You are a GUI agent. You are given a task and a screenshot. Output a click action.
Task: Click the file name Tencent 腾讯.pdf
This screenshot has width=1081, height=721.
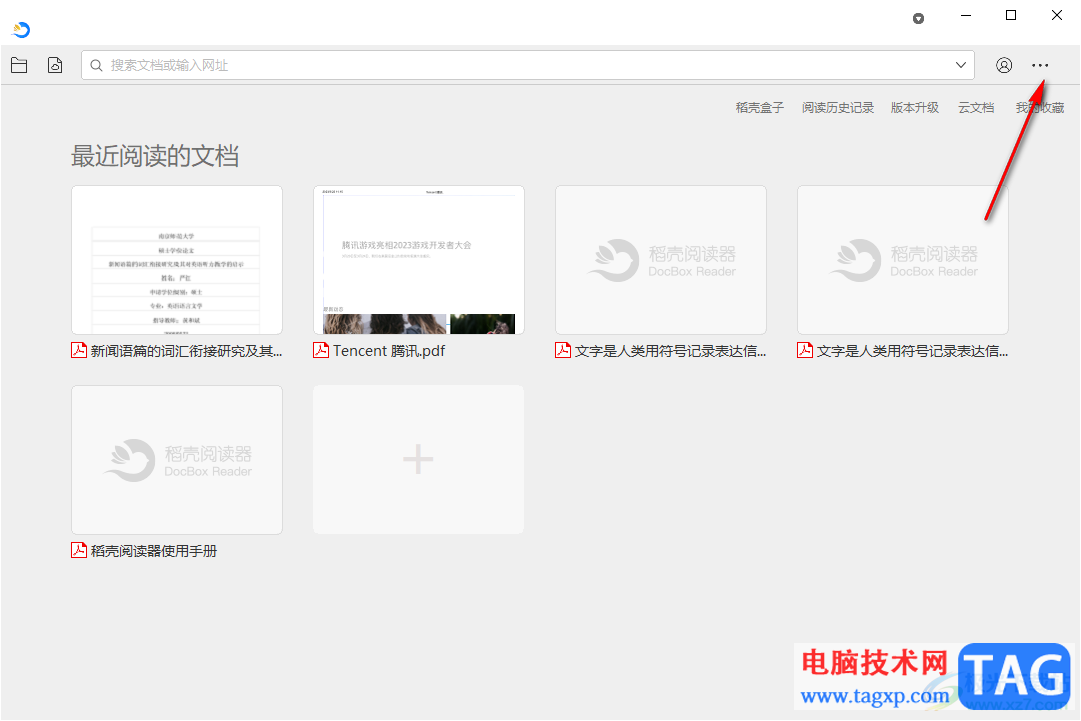coord(390,351)
